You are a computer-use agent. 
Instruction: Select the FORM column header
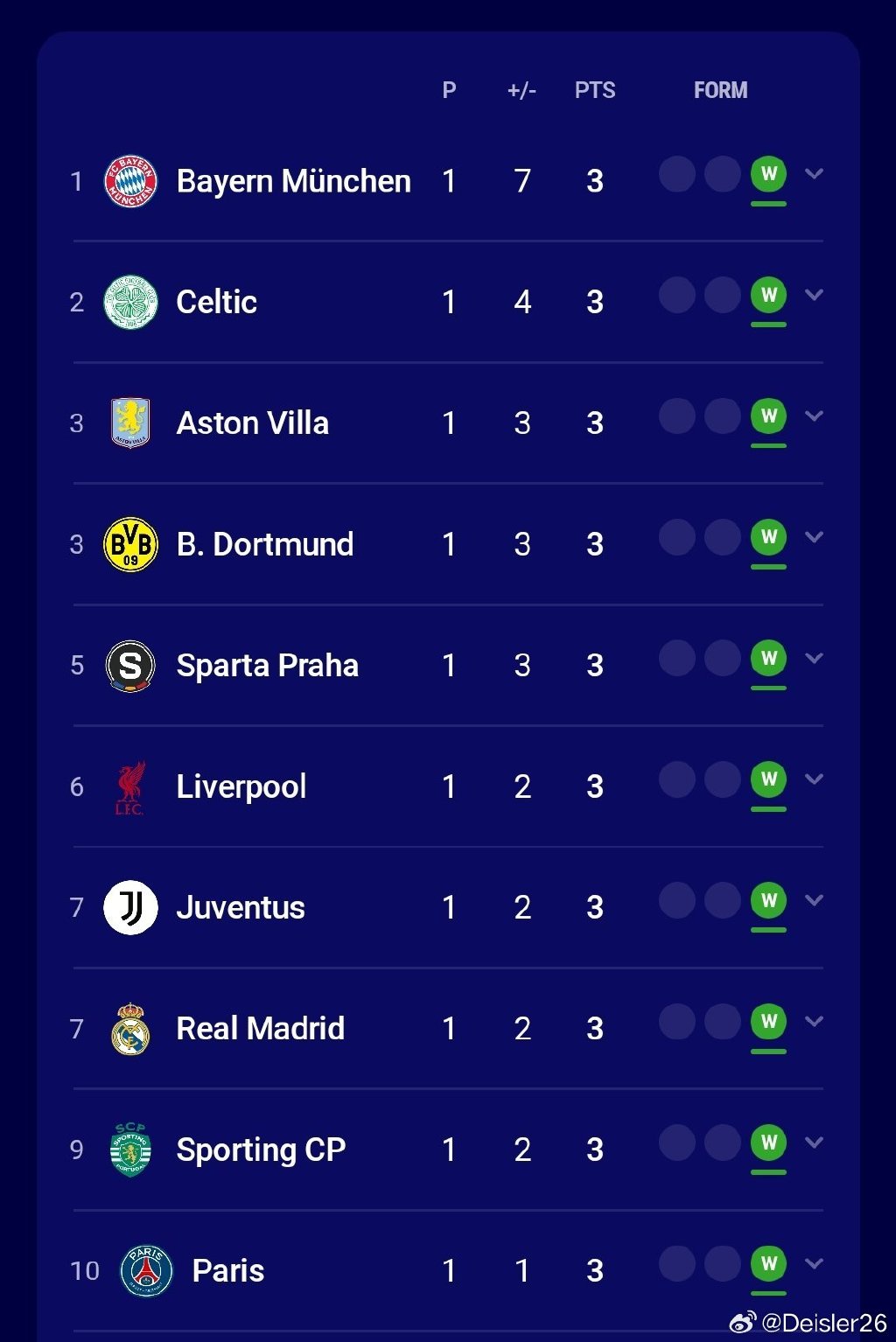[x=721, y=90]
